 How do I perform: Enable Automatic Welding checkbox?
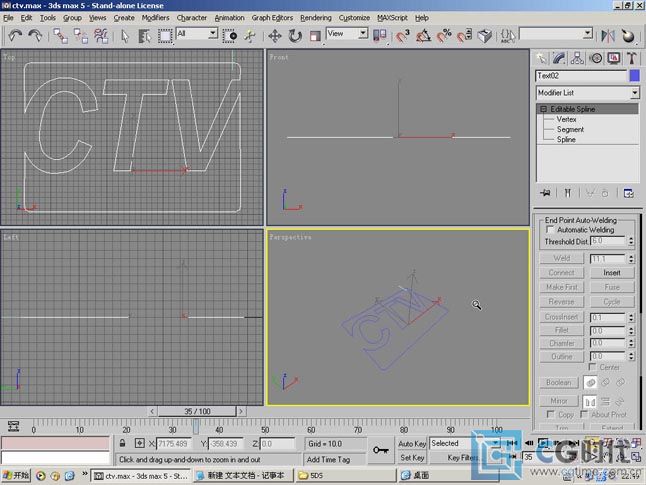click(550, 229)
